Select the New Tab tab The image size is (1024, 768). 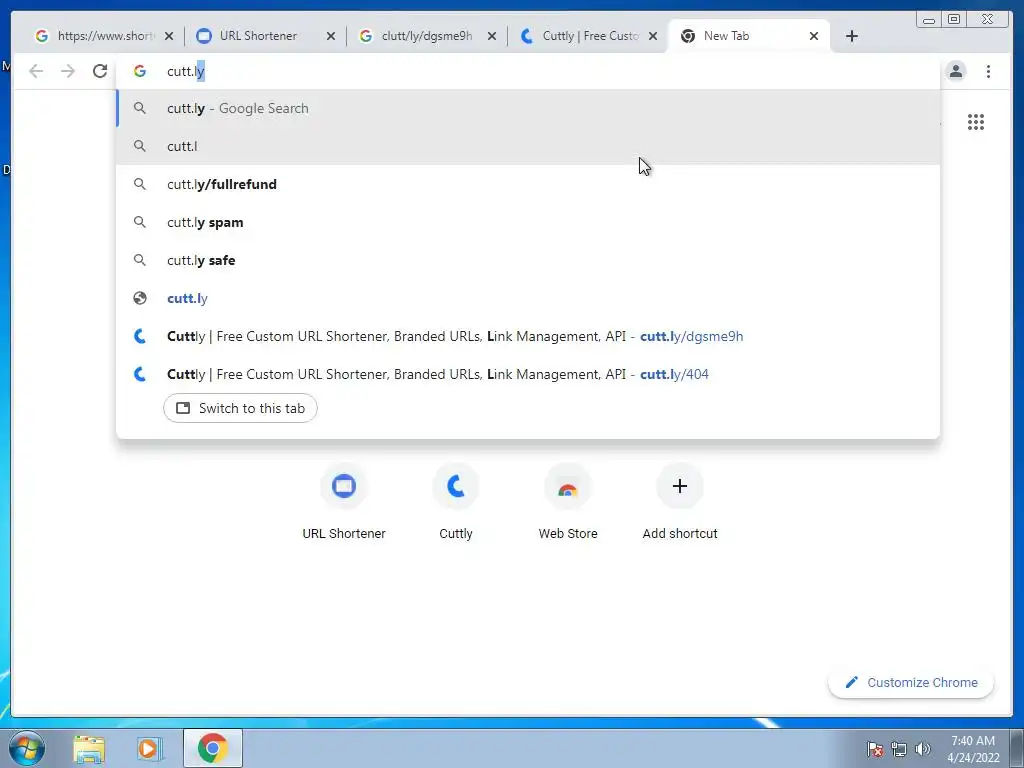(x=748, y=36)
